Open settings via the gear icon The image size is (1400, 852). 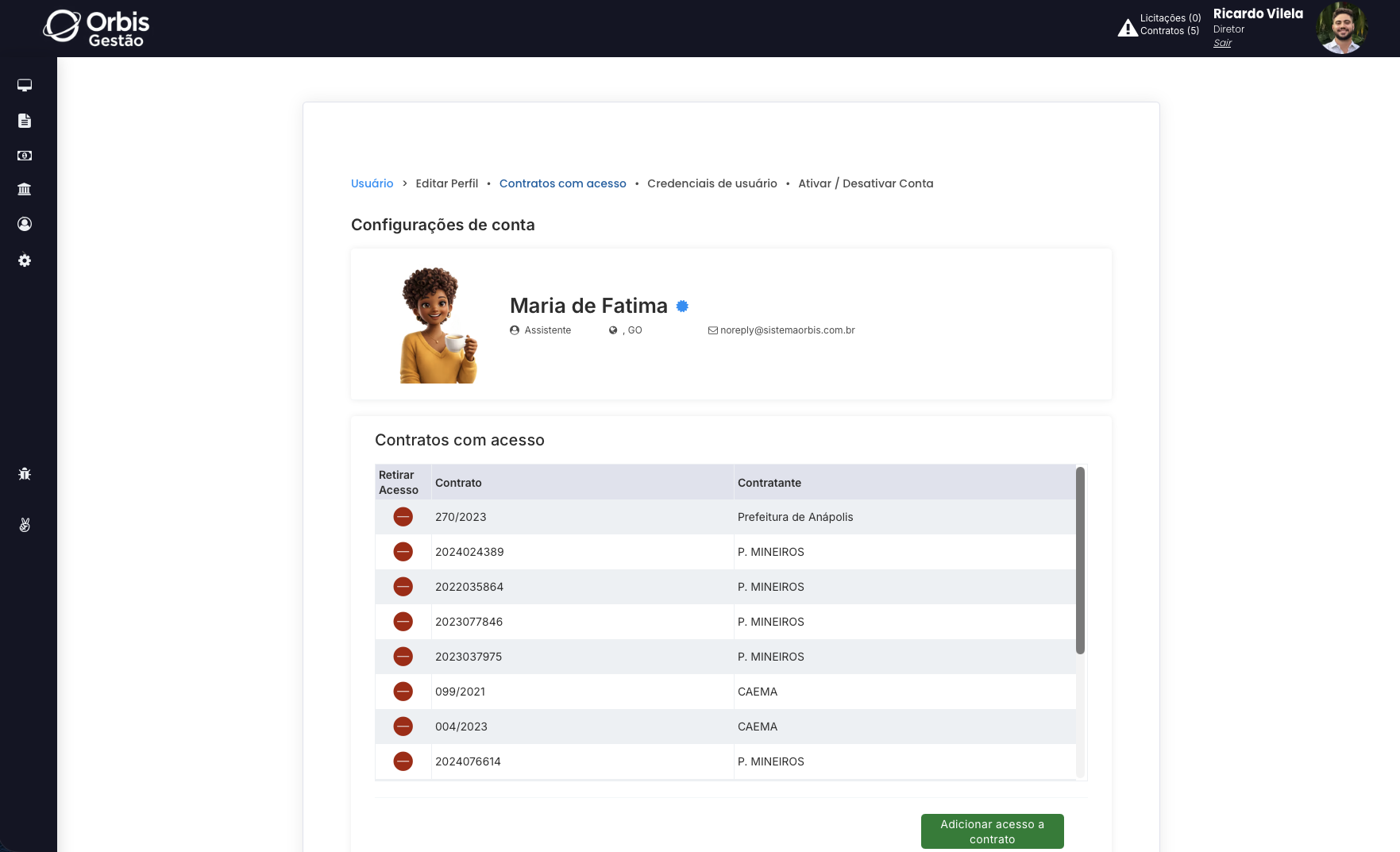(24, 260)
